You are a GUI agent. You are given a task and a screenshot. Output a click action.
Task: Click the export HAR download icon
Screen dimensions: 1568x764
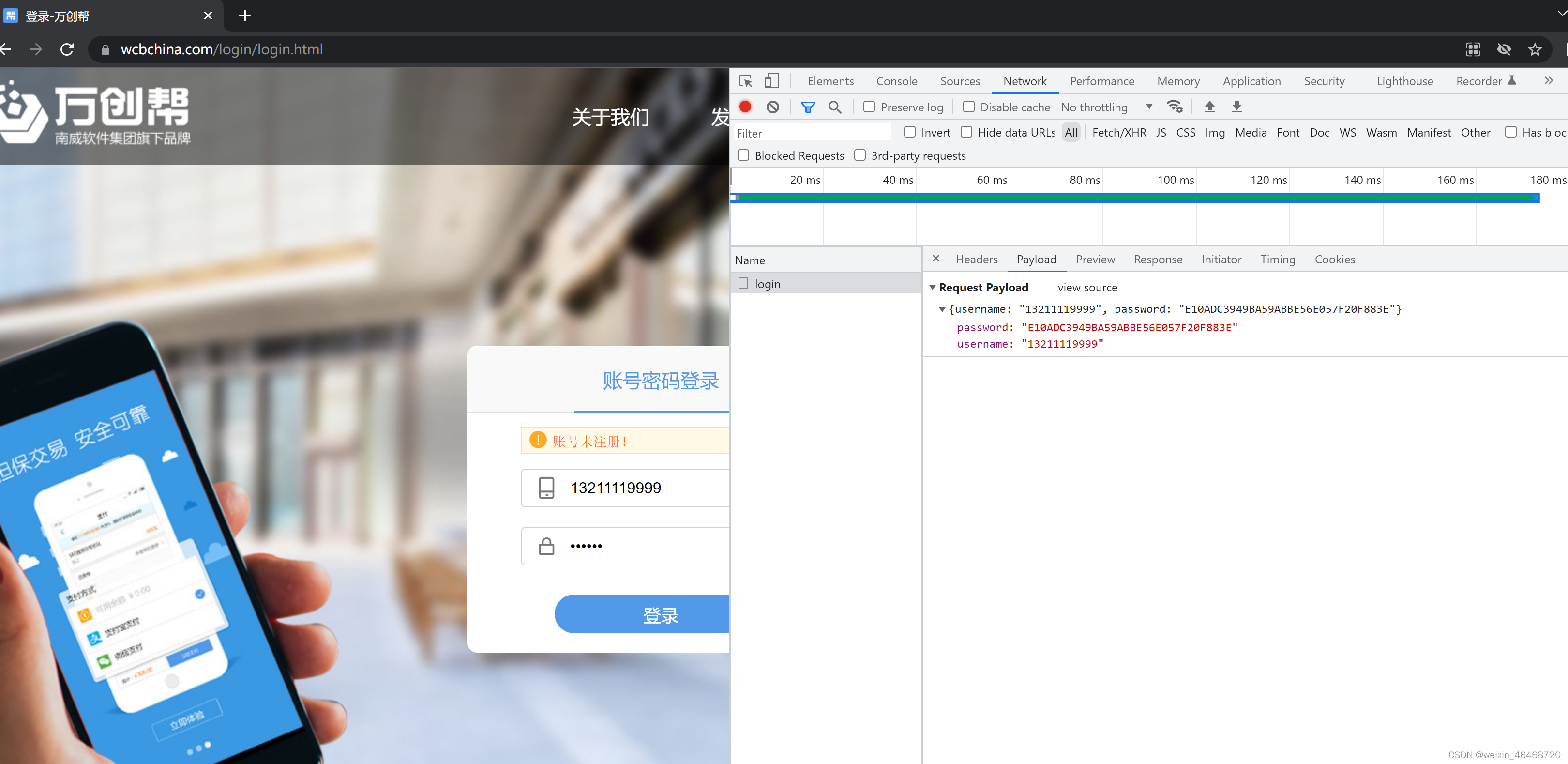tap(1236, 107)
